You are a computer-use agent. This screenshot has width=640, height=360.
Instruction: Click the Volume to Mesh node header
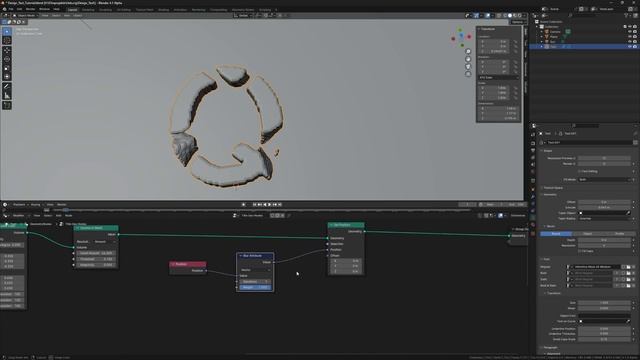(96, 228)
